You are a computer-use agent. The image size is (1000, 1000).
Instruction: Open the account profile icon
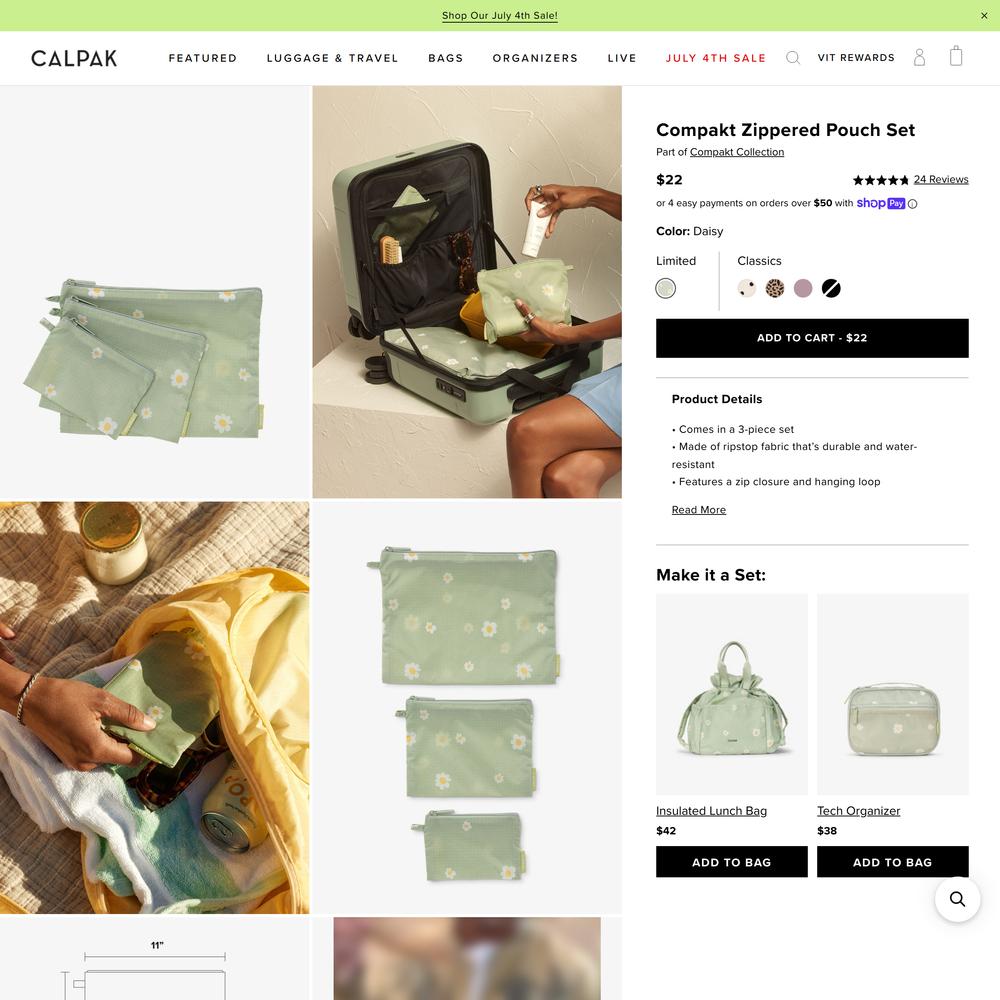click(x=919, y=57)
